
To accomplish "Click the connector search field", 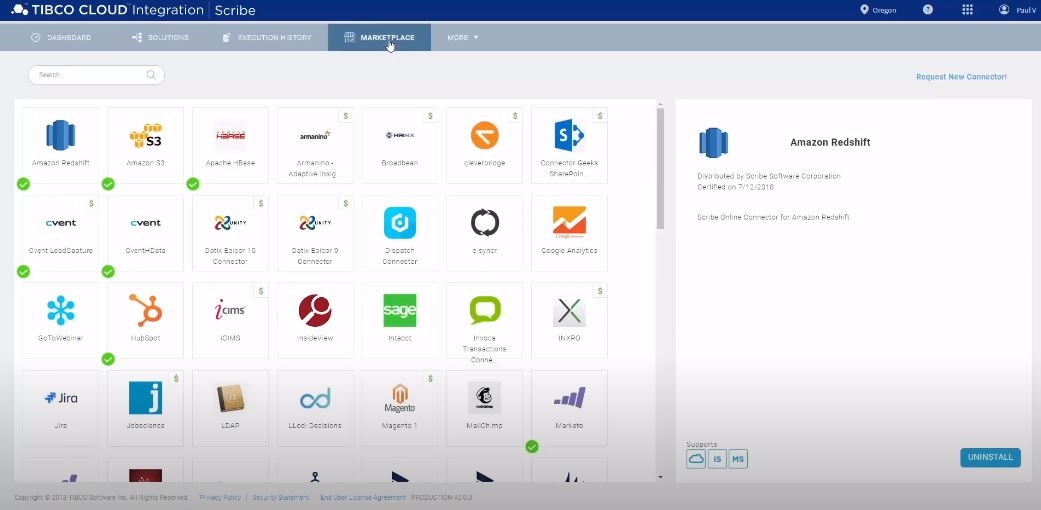I will [96, 75].
